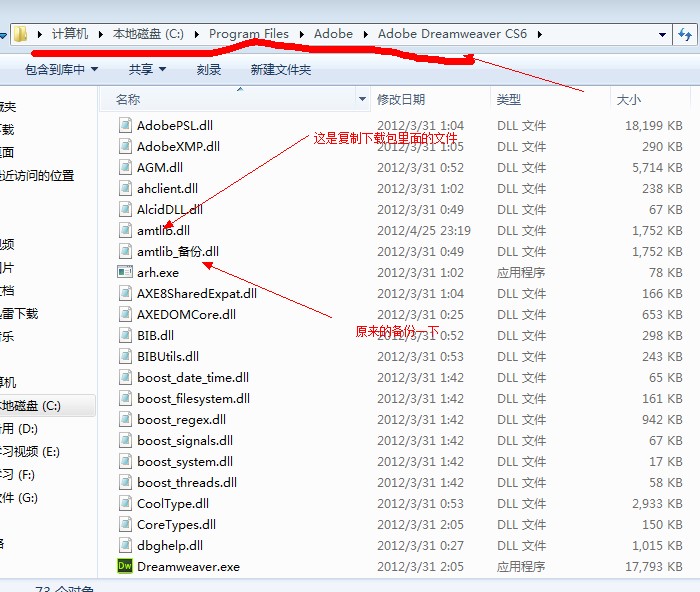The height and width of the screenshot is (592, 700).
Task: Click the 17,793 KB size cell
Action: pyautogui.click(x=654, y=567)
